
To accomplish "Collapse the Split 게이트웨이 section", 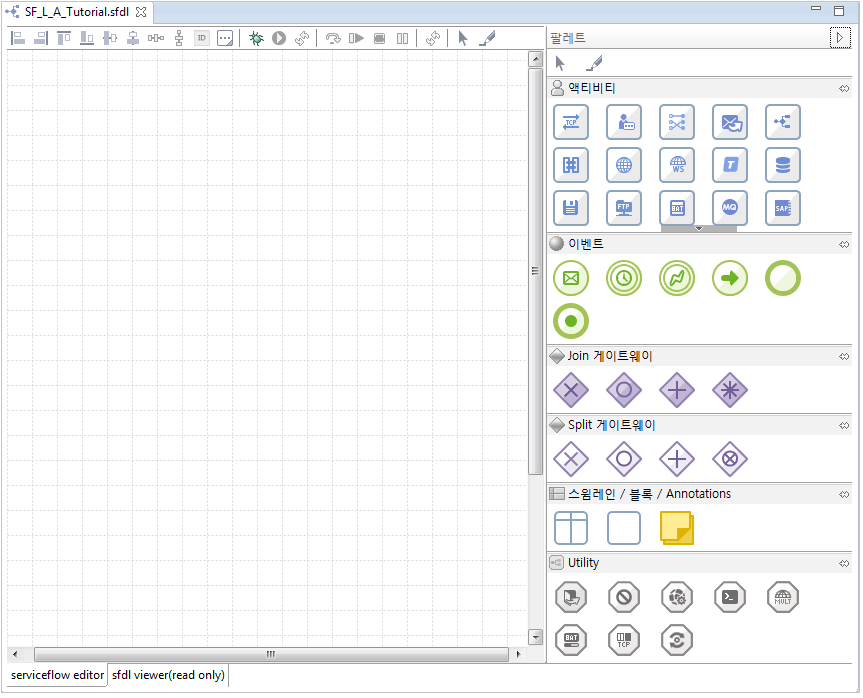I will pos(611,425).
